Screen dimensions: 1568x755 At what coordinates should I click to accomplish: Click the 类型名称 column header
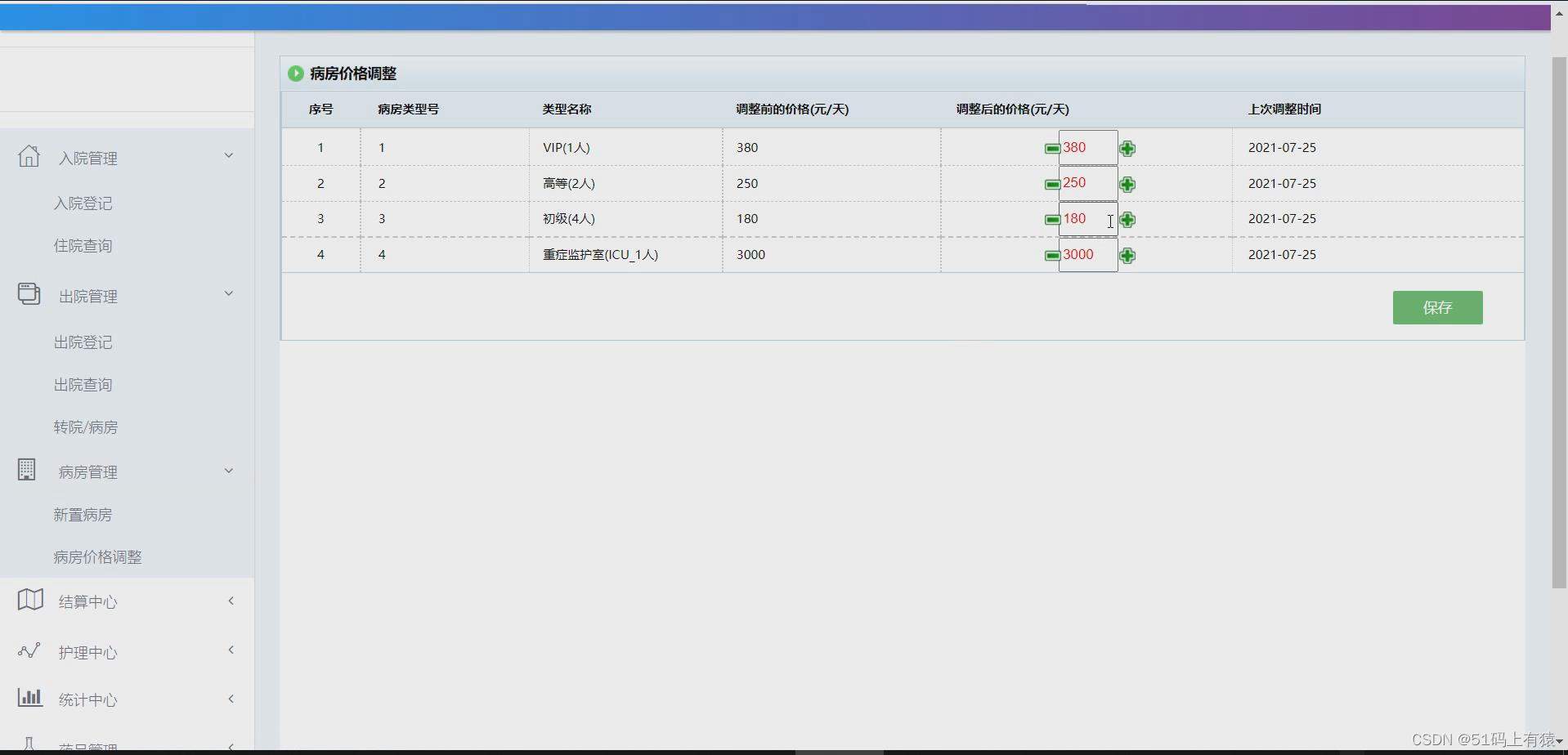coord(567,109)
